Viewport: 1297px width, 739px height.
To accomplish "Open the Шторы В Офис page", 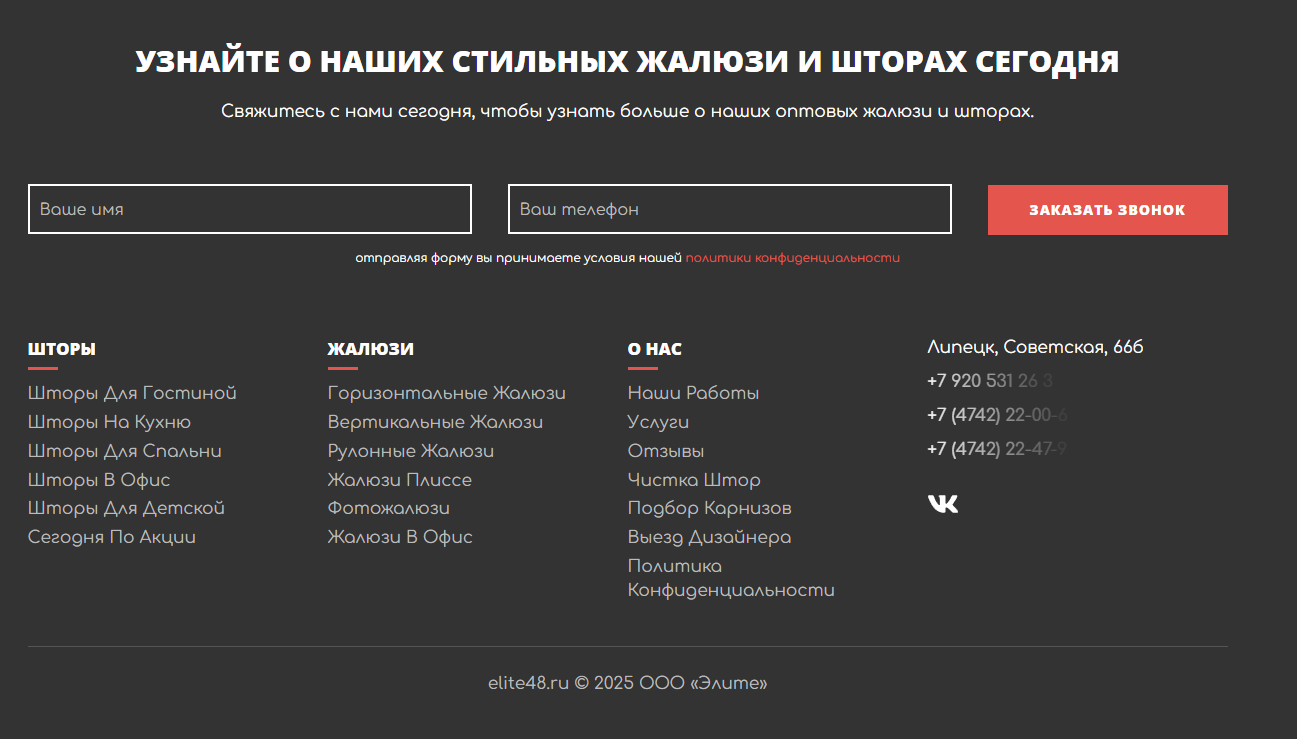I will click(98, 479).
